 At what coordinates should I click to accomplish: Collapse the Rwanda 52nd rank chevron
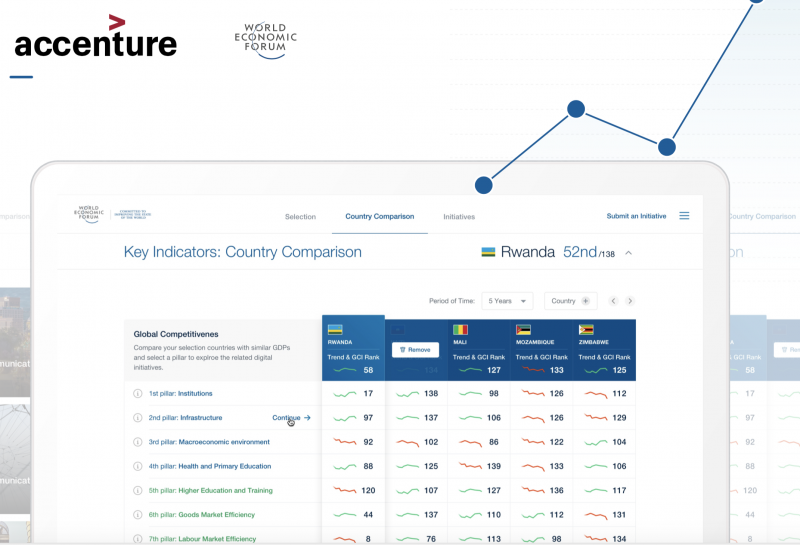tap(629, 253)
